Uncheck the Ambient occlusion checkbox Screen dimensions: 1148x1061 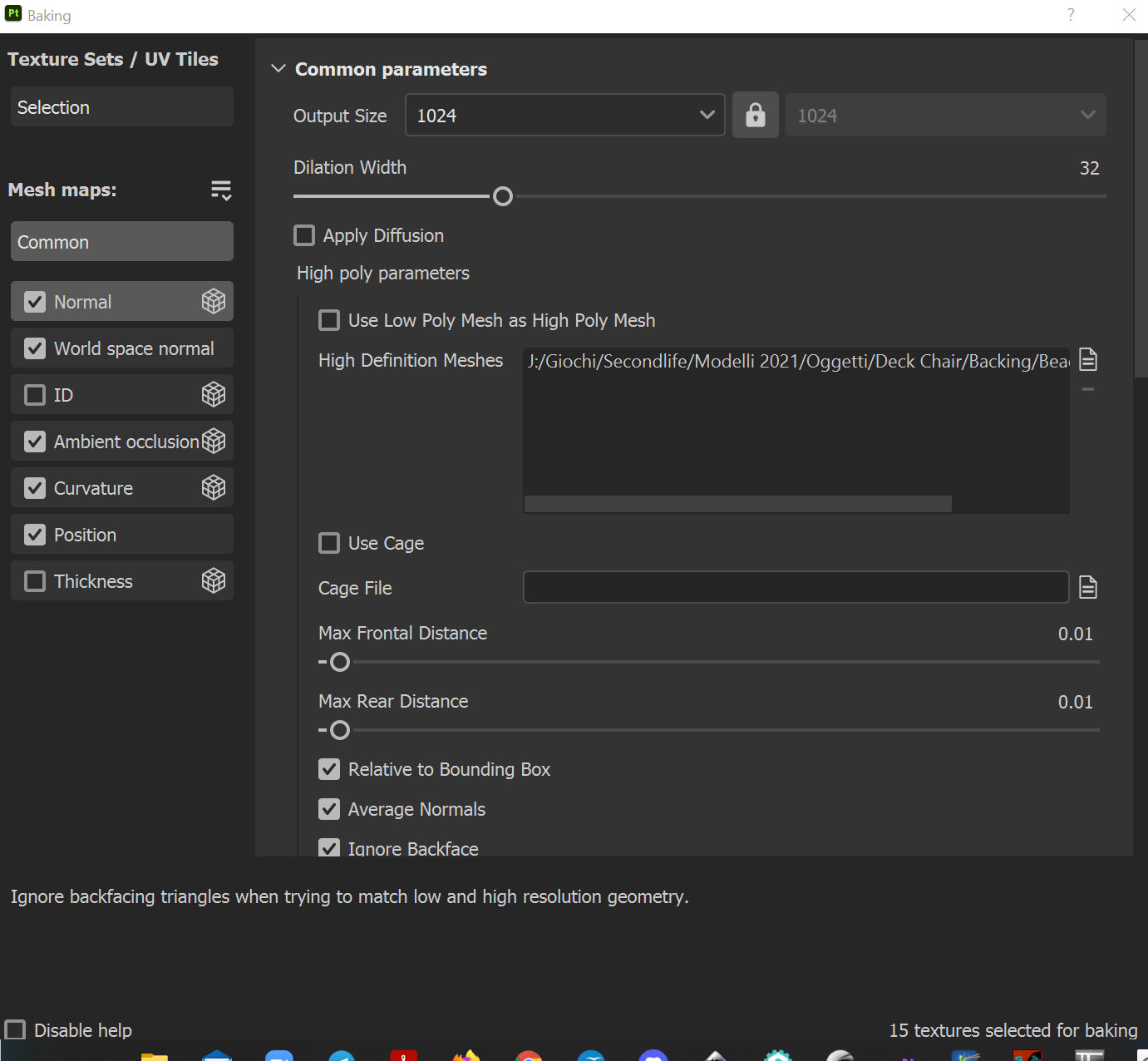[x=35, y=442]
